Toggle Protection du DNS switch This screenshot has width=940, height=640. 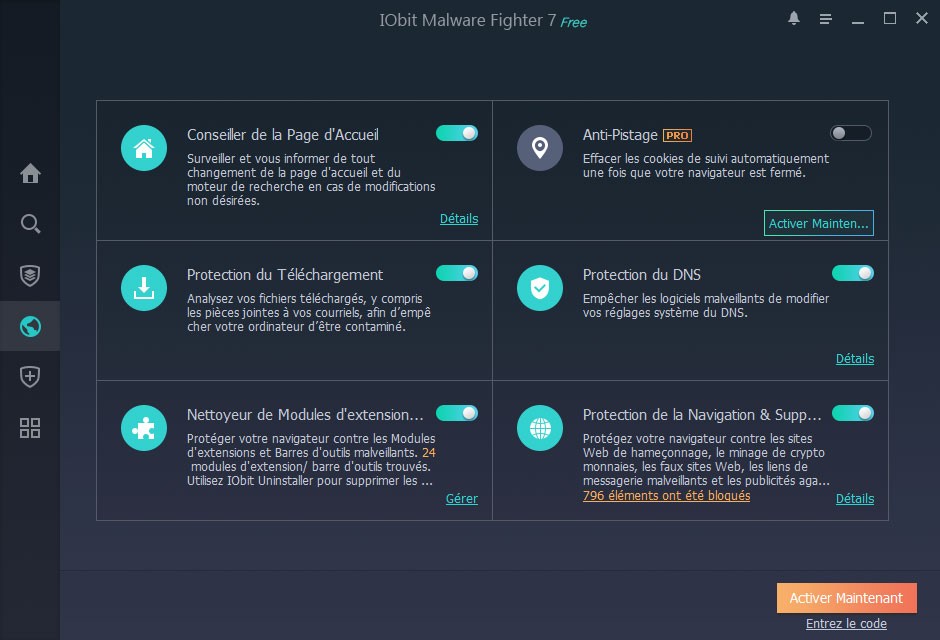coord(852,273)
